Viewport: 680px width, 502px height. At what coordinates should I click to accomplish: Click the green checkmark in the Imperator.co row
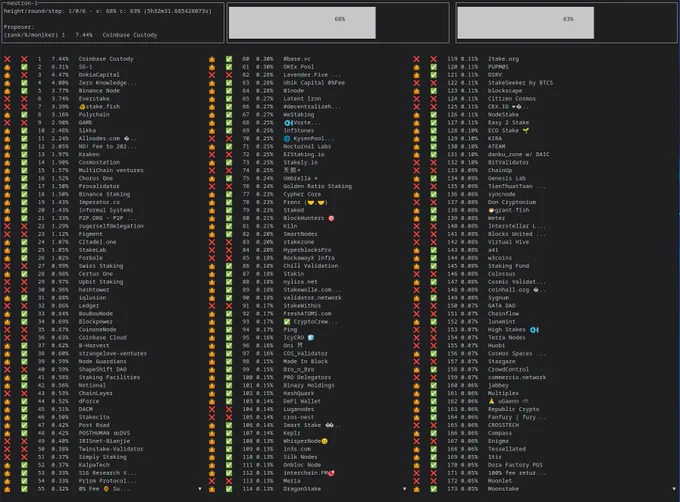(x=24, y=202)
